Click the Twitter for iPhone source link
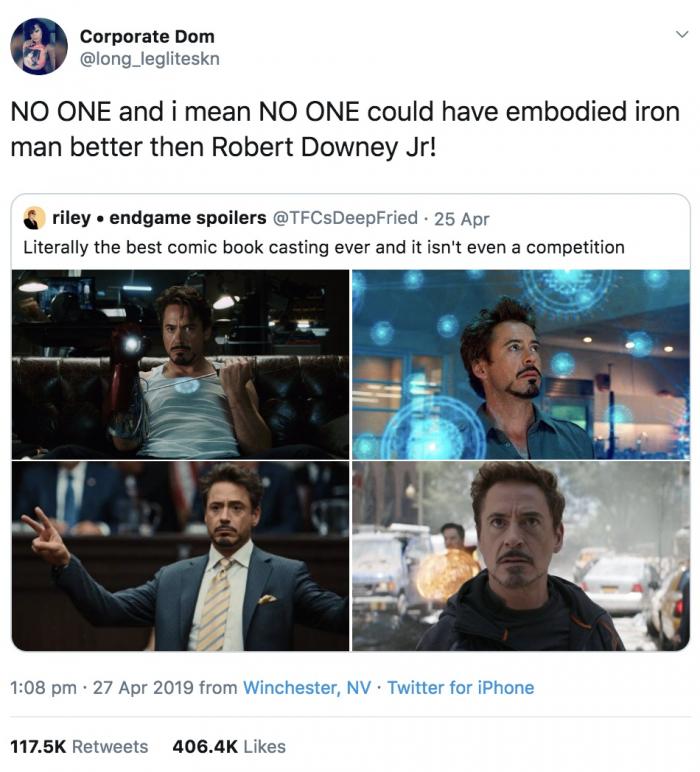The image size is (700, 772). (460, 687)
